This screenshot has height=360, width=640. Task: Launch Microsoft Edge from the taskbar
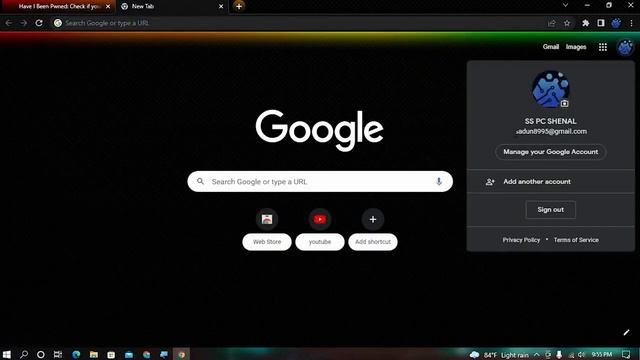(x=76, y=354)
